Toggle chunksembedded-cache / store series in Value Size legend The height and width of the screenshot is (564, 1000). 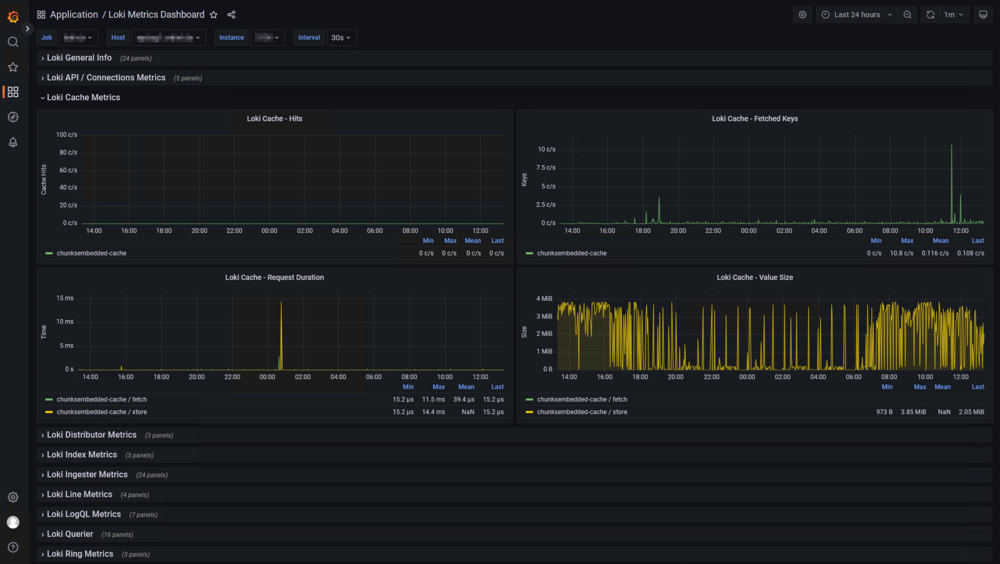582,412
